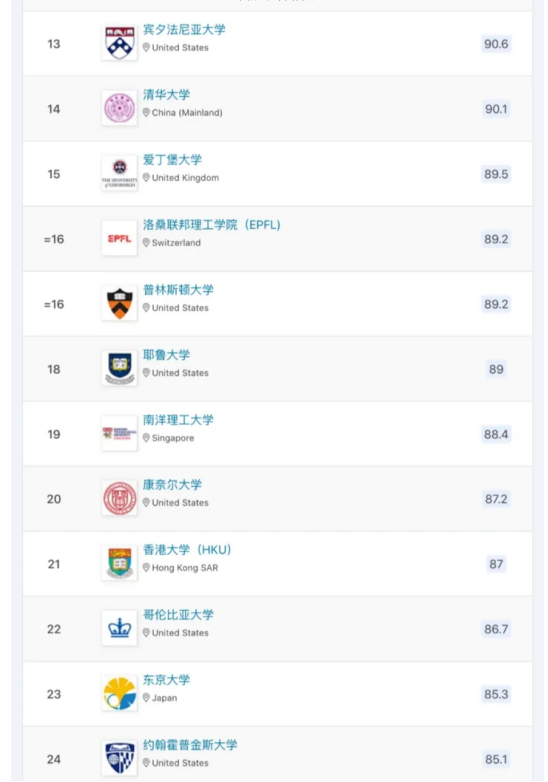Open the 香港大学（HKU）link
The width and height of the screenshot is (548, 782).
tap(187, 550)
